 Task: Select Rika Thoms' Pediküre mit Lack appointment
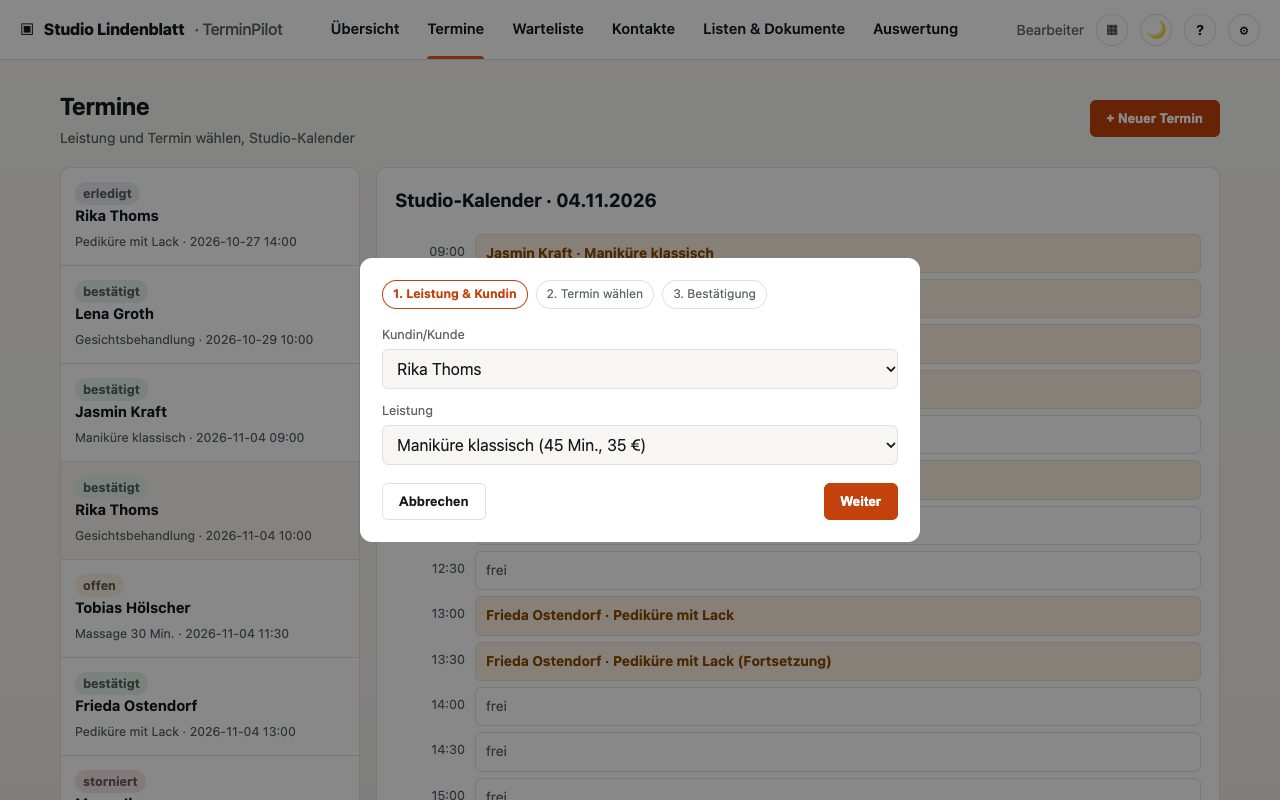[210, 216]
